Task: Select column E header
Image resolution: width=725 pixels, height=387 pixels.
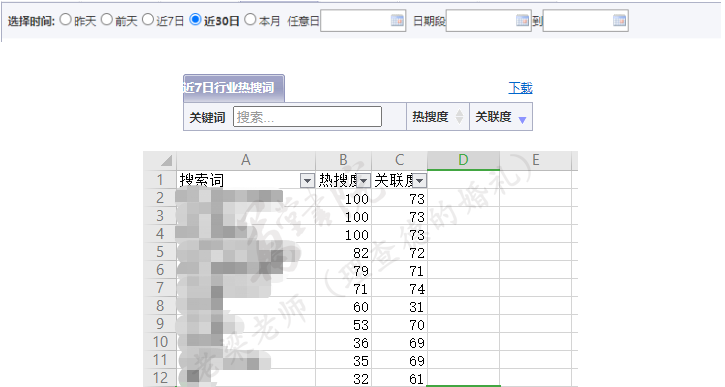Action: [536, 160]
